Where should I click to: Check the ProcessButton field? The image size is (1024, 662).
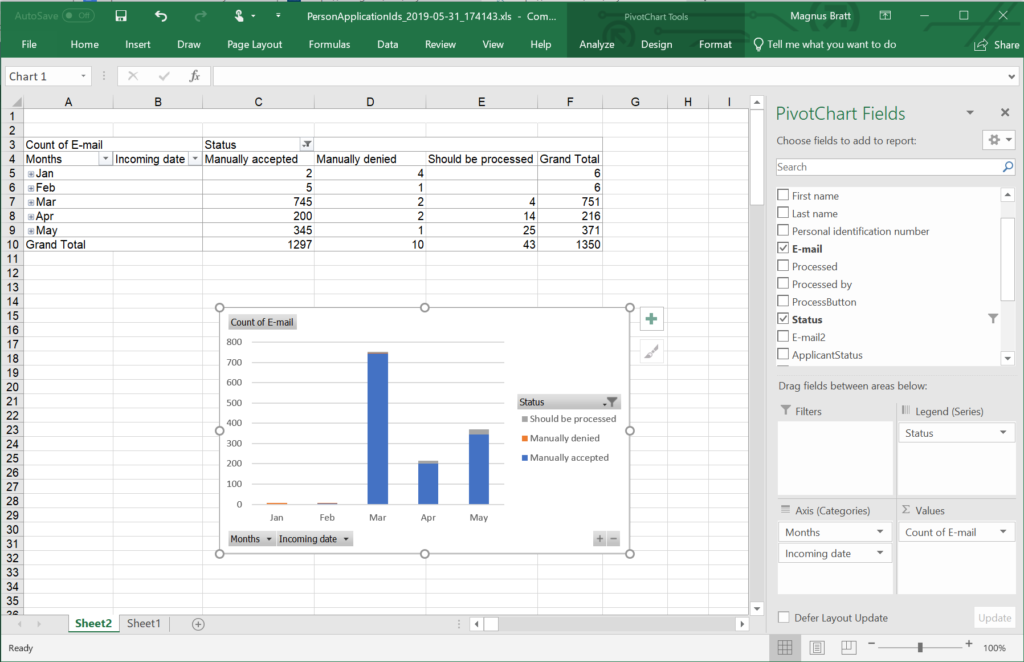pos(783,300)
